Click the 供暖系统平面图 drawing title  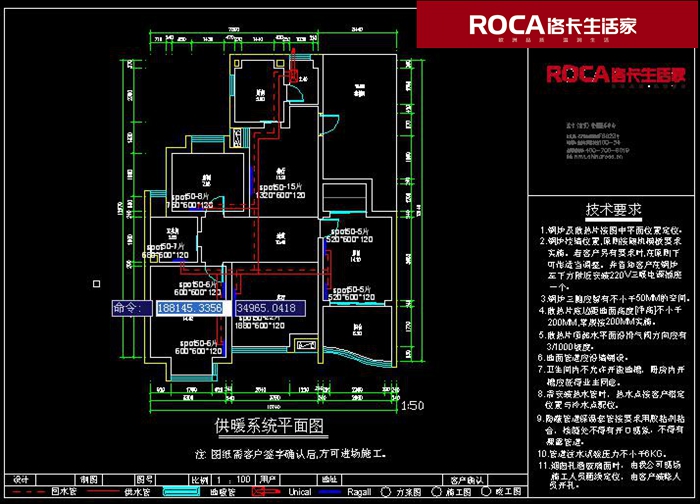tap(270, 425)
